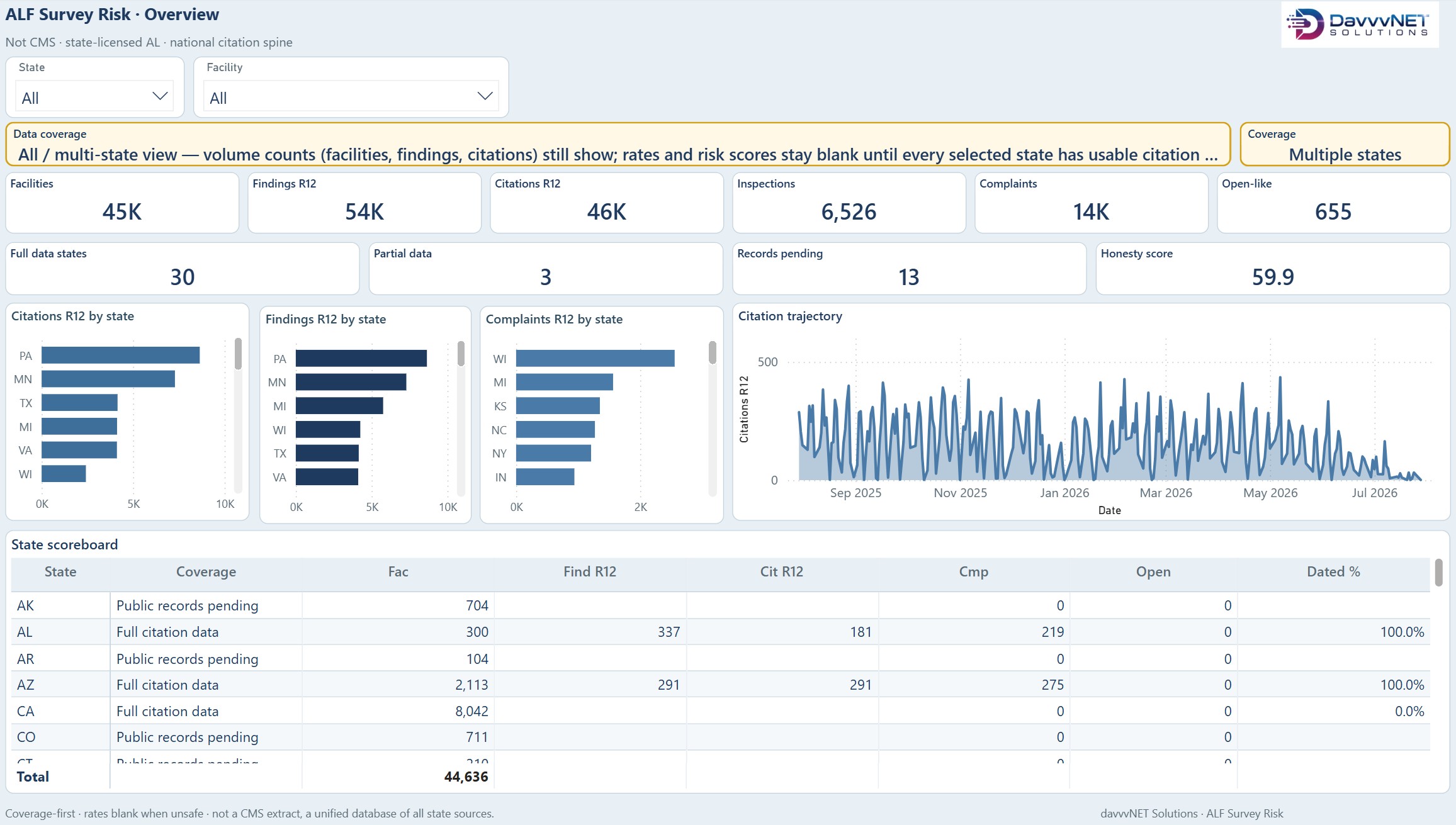Click the CA Dated % value 0.0%
The height and width of the screenshot is (825, 1456).
click(x=1409, y=711)
